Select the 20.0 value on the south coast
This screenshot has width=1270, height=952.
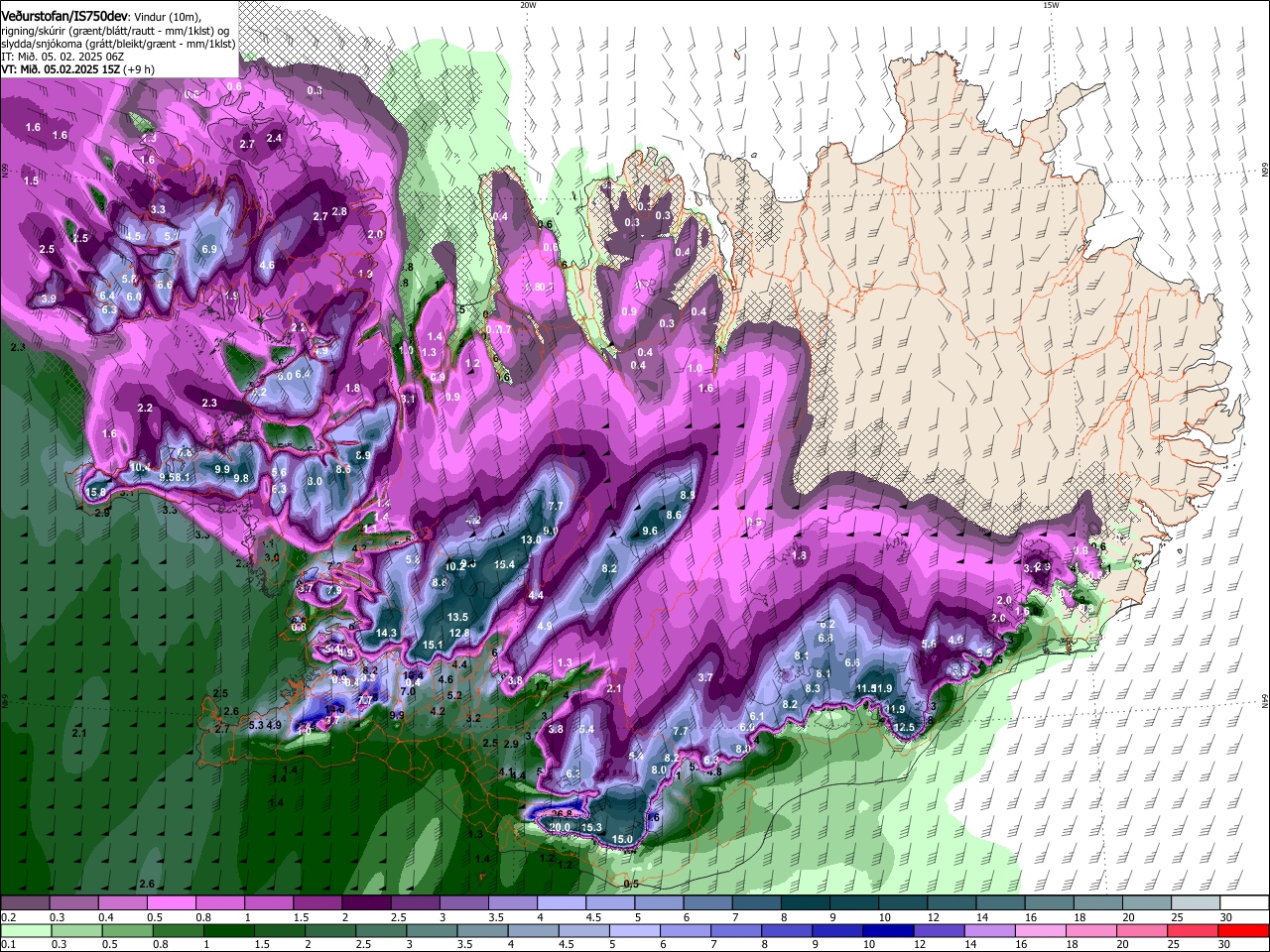coord(560,827)
